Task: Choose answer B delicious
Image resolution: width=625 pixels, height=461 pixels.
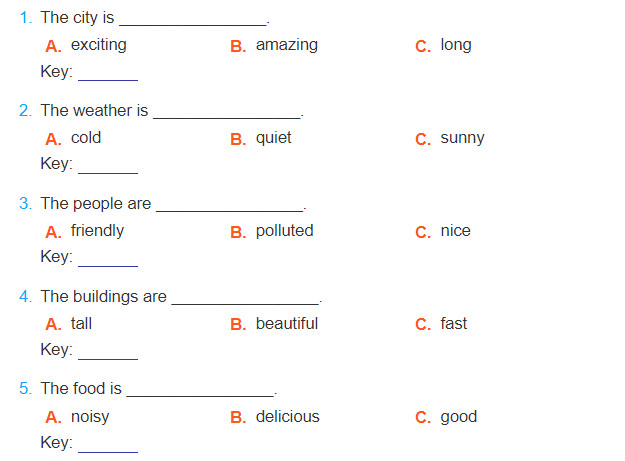Action: tap(275, 417)
